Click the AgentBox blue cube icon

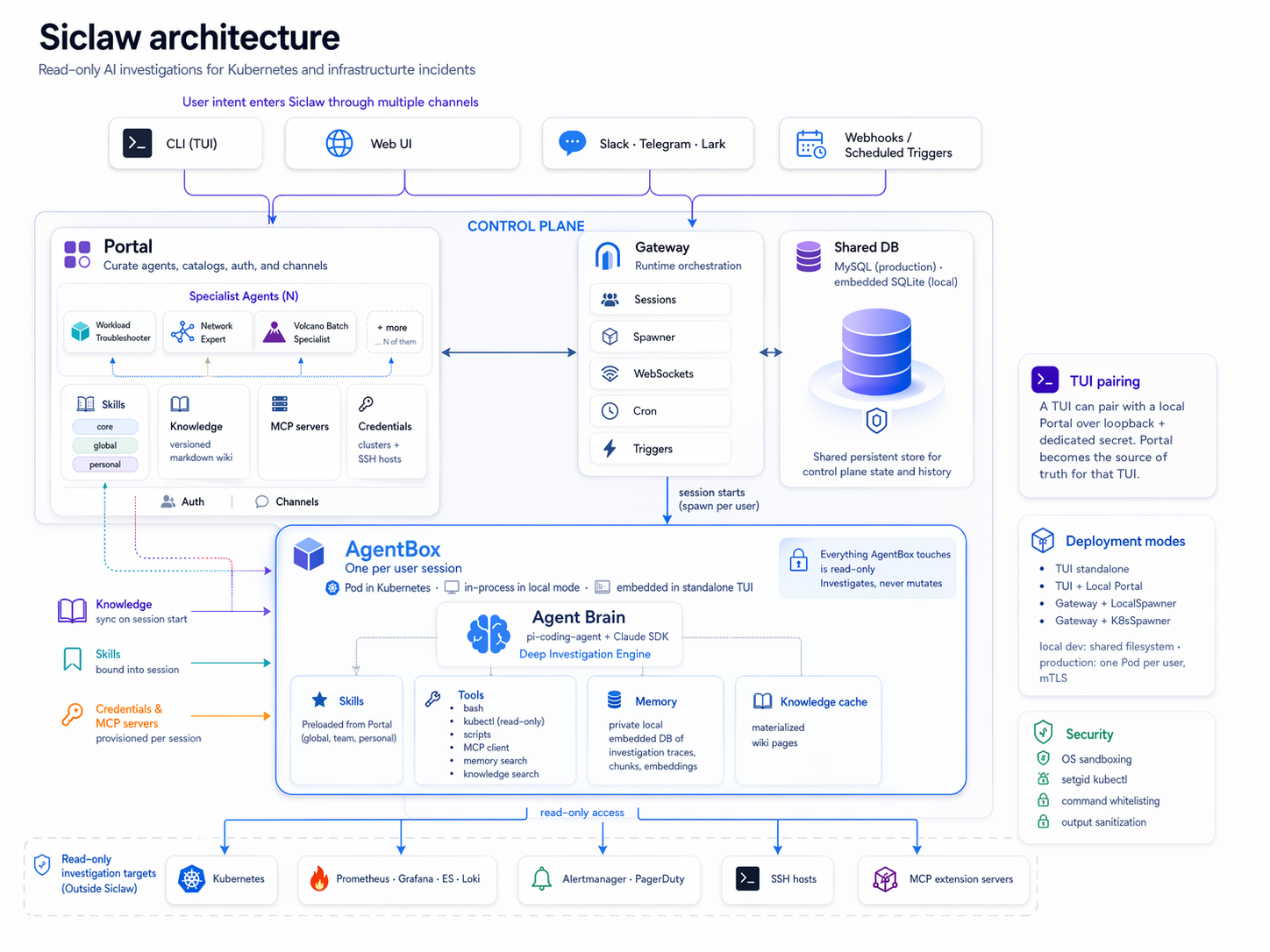[309, 554]
